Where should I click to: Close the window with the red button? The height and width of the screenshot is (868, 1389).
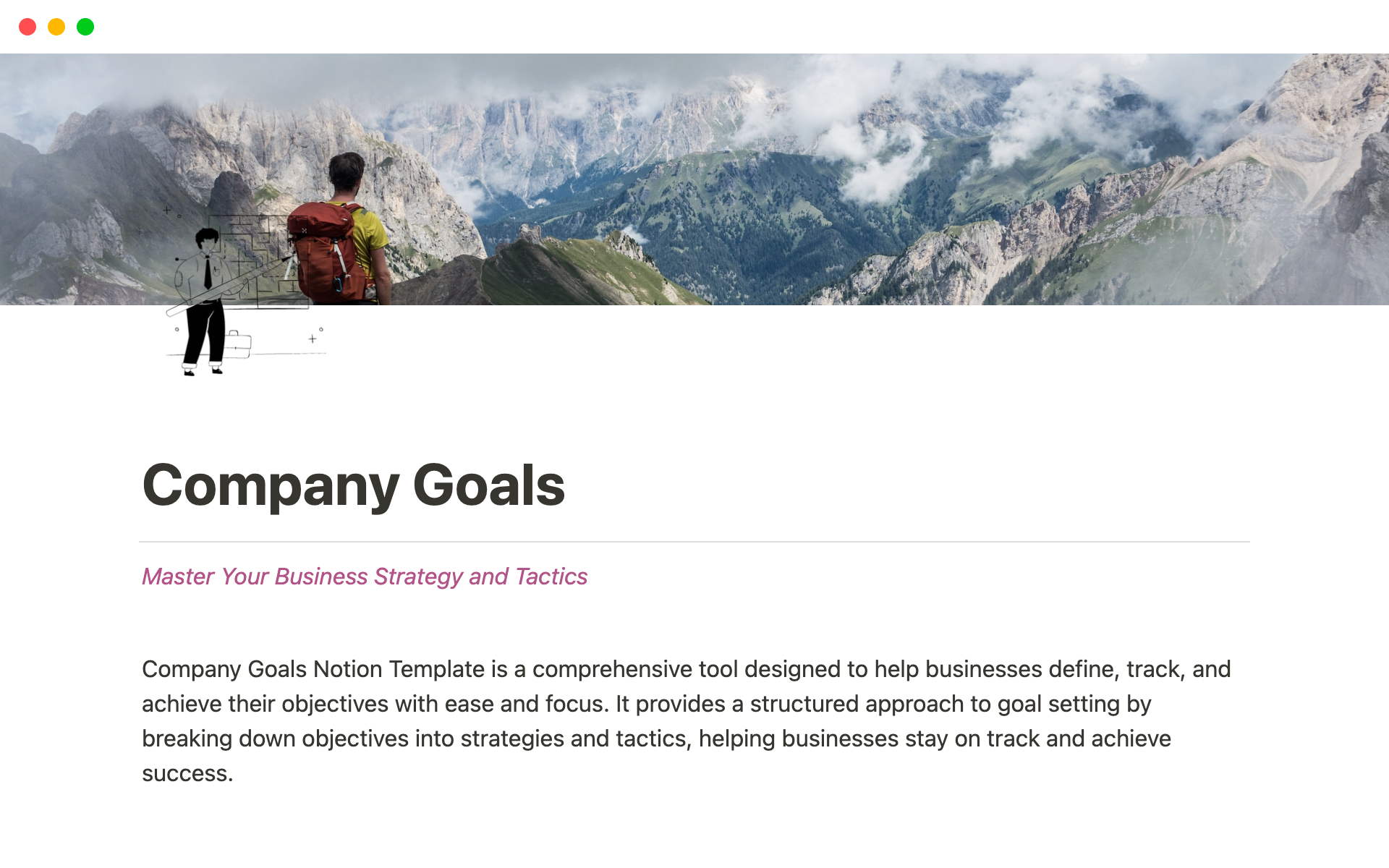(x=27, y=27)
